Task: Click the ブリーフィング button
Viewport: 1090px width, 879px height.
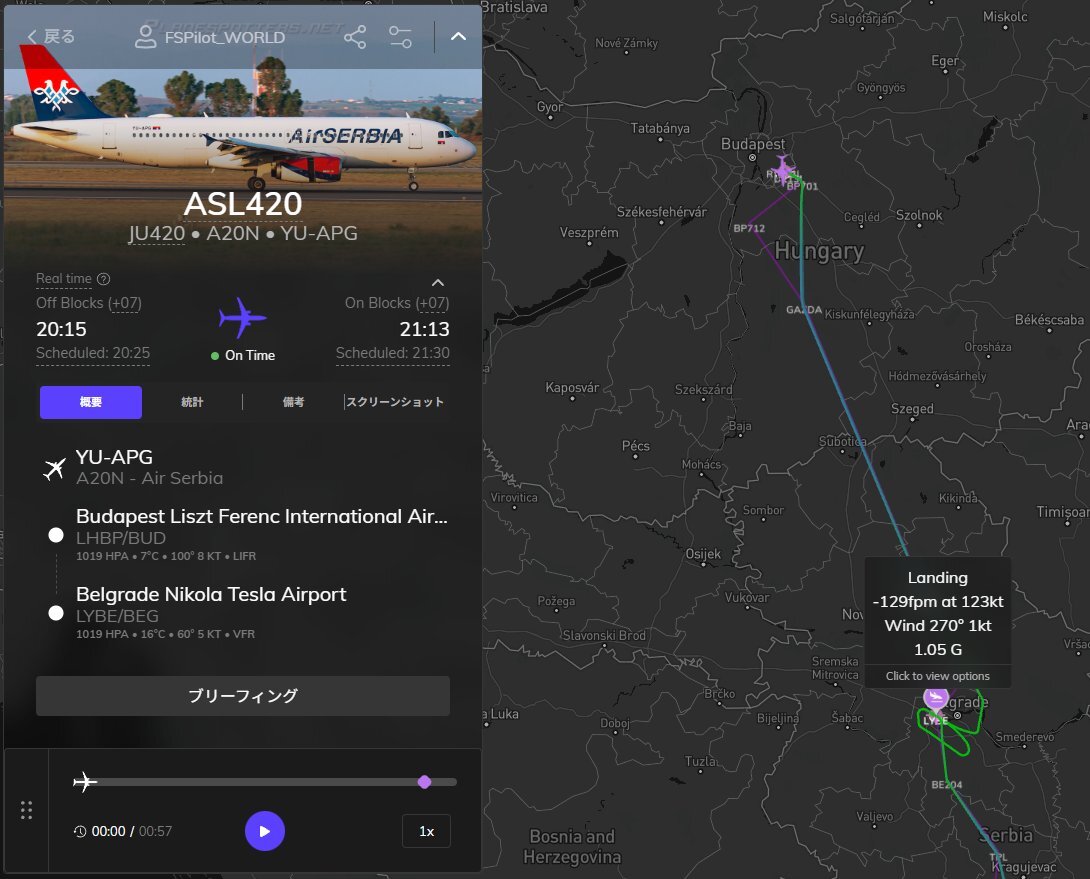Action: pyautogui.click(x=243, y=696)
